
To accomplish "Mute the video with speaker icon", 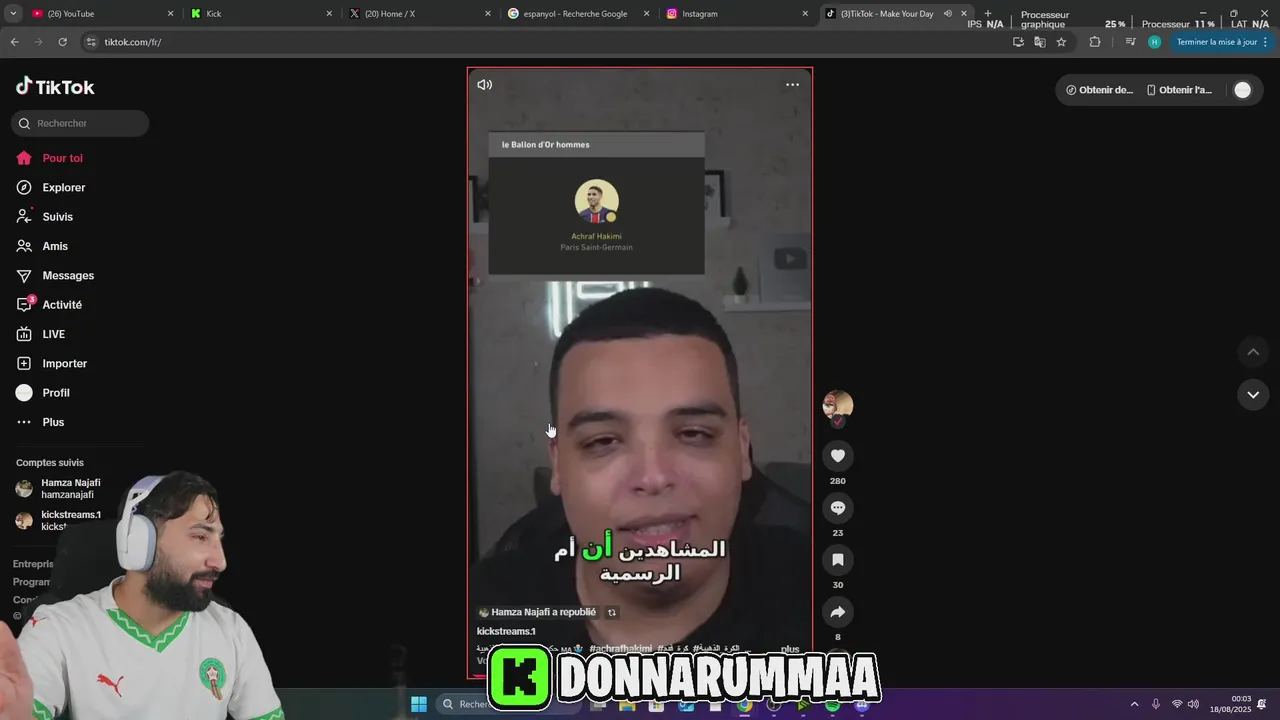I will pyautogui.click(x=485, y=85).
